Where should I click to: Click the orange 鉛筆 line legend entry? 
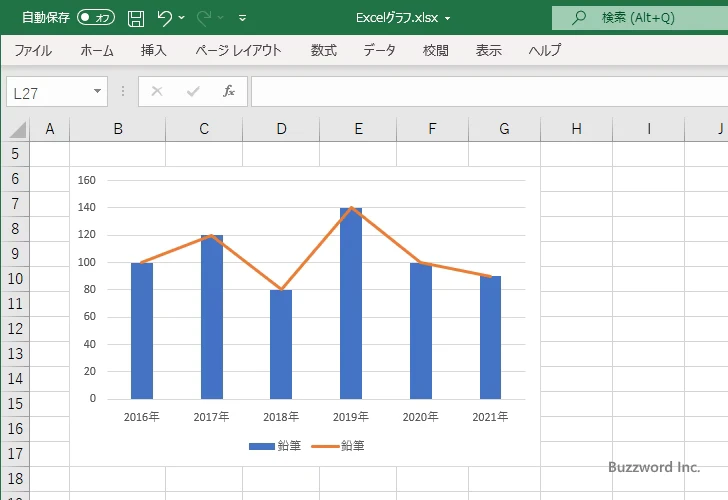coord(338,446)
